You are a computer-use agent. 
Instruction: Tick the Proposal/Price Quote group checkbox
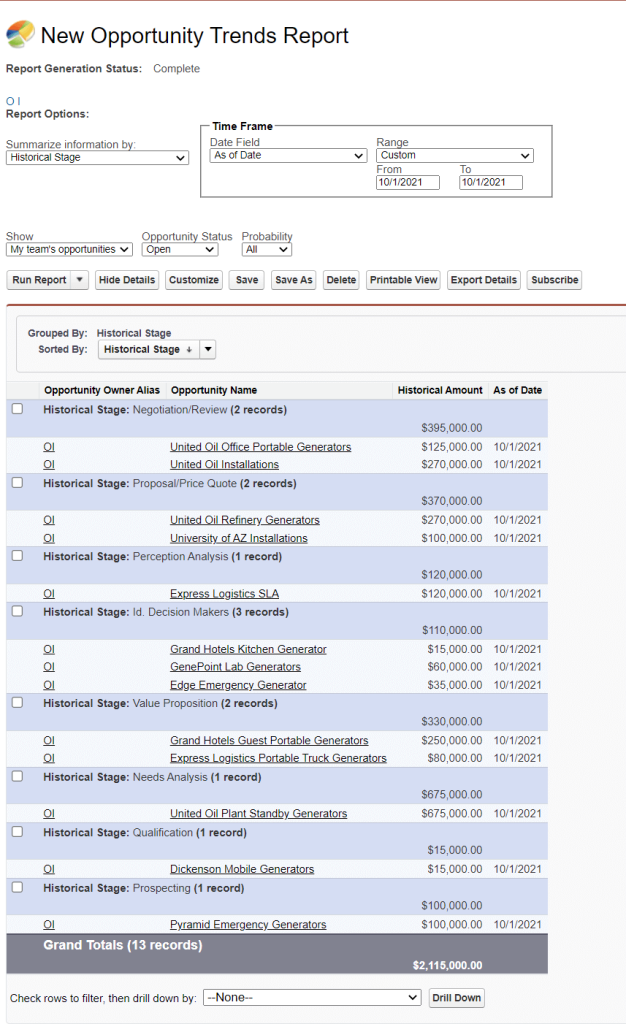pyautogui.click(x=17, y=483)
